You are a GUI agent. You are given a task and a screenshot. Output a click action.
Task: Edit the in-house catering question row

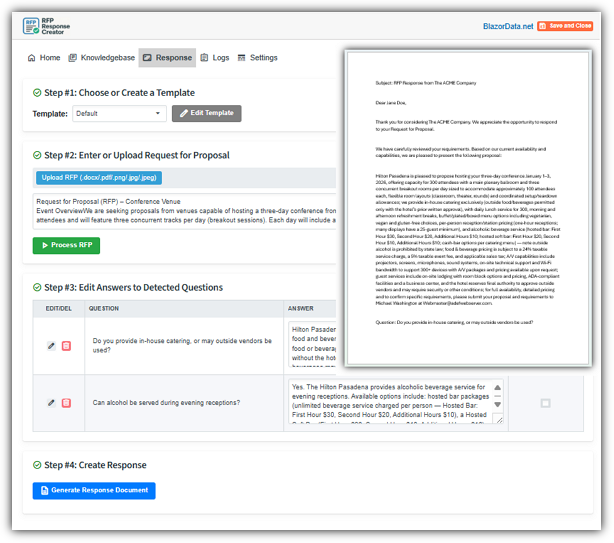[52, 345]
